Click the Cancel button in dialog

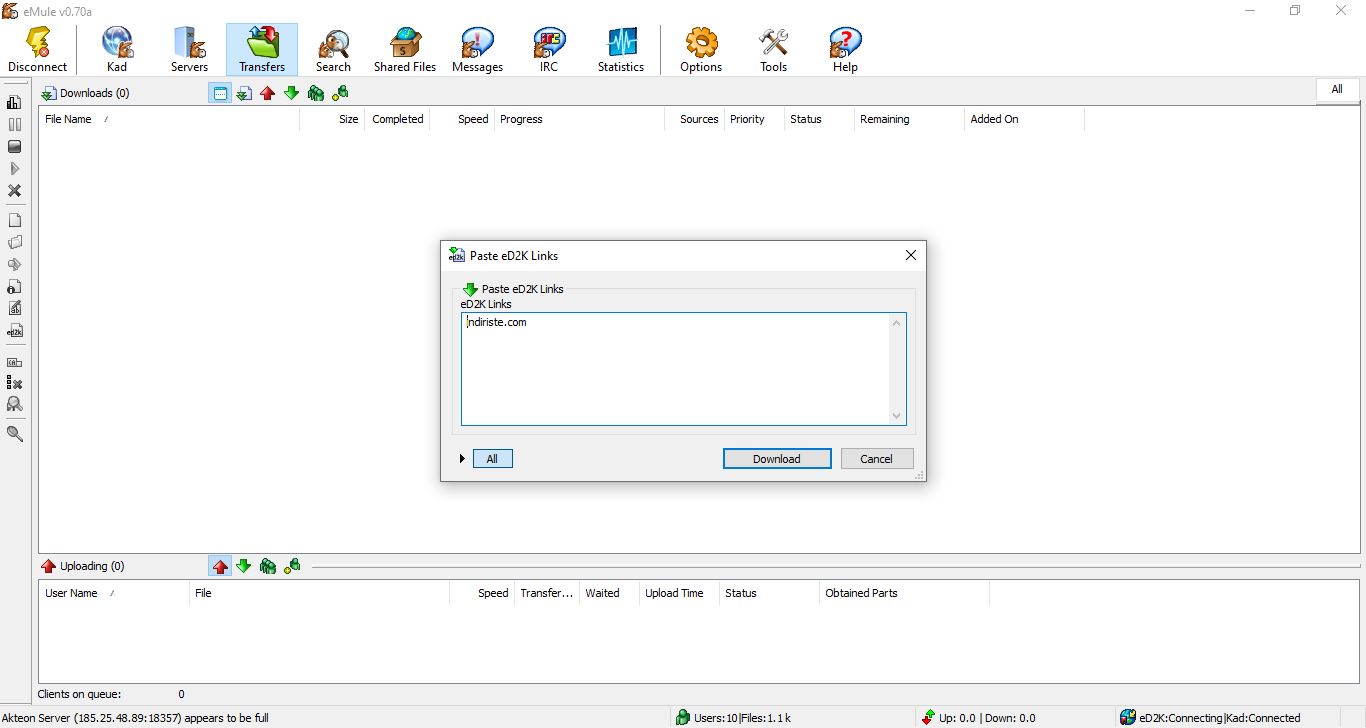coord(876,459)
